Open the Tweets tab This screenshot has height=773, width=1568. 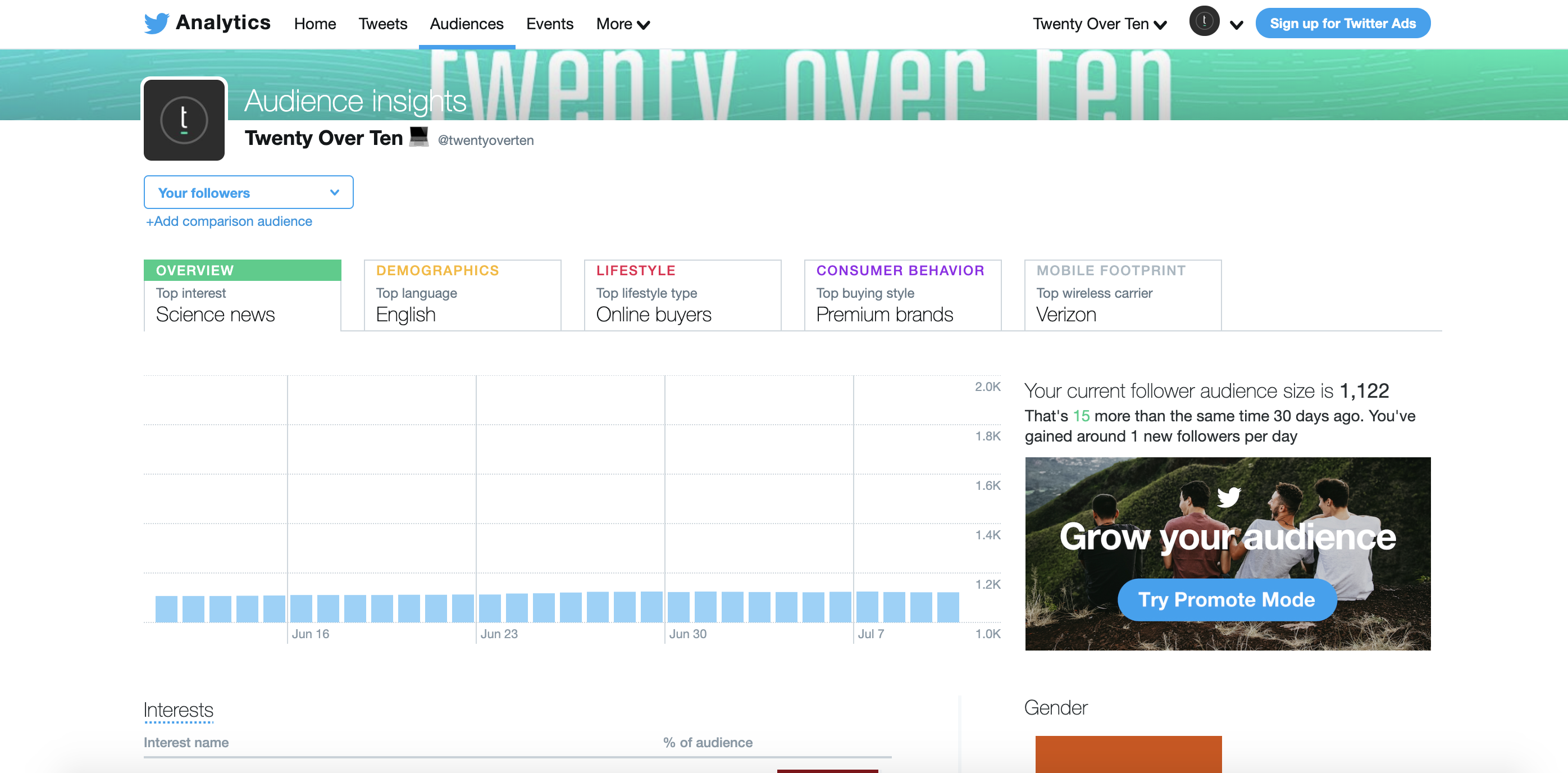click(382, 24)
